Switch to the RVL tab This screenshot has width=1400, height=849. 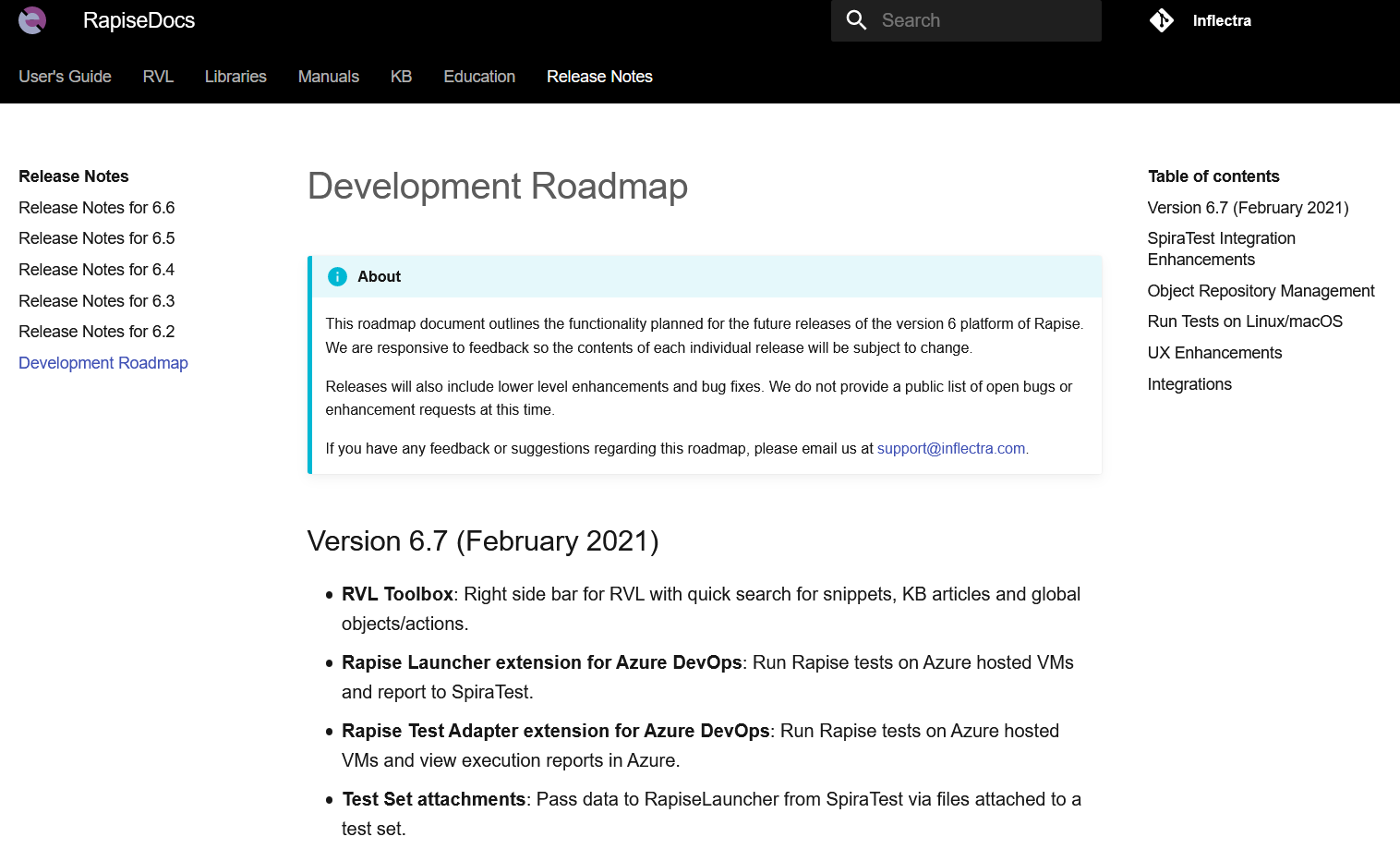pyautogui.click(x=158, y=77)
